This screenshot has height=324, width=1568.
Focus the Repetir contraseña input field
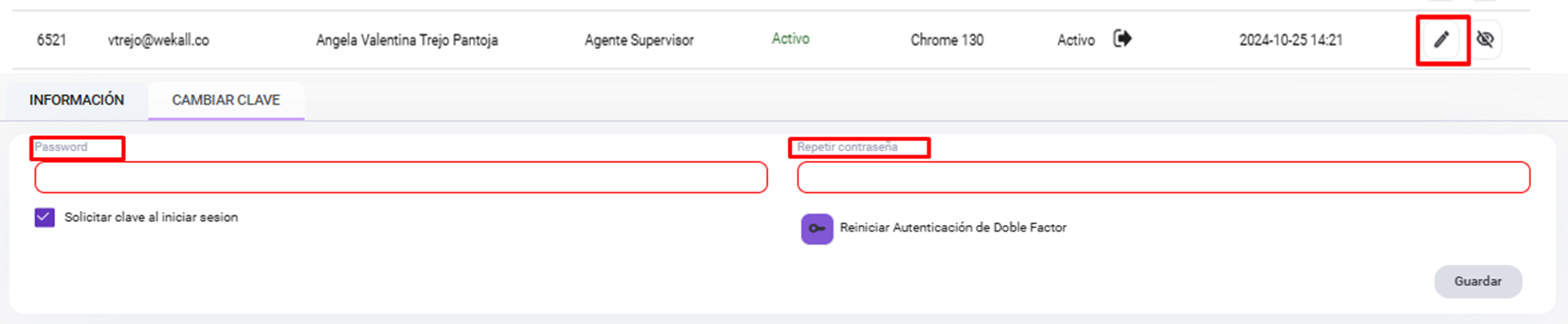1163,178
